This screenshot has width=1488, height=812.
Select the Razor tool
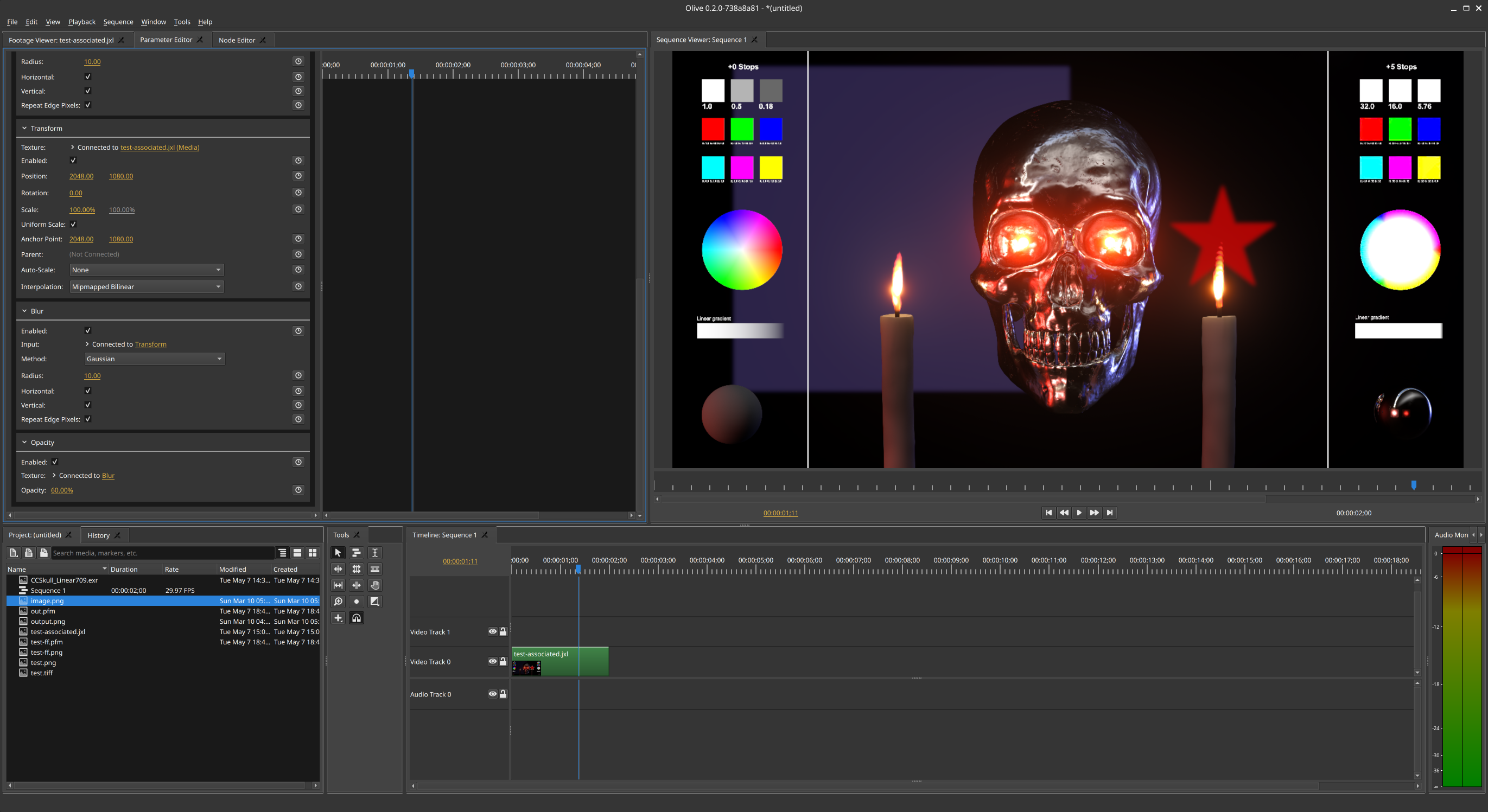coord(375,569)
